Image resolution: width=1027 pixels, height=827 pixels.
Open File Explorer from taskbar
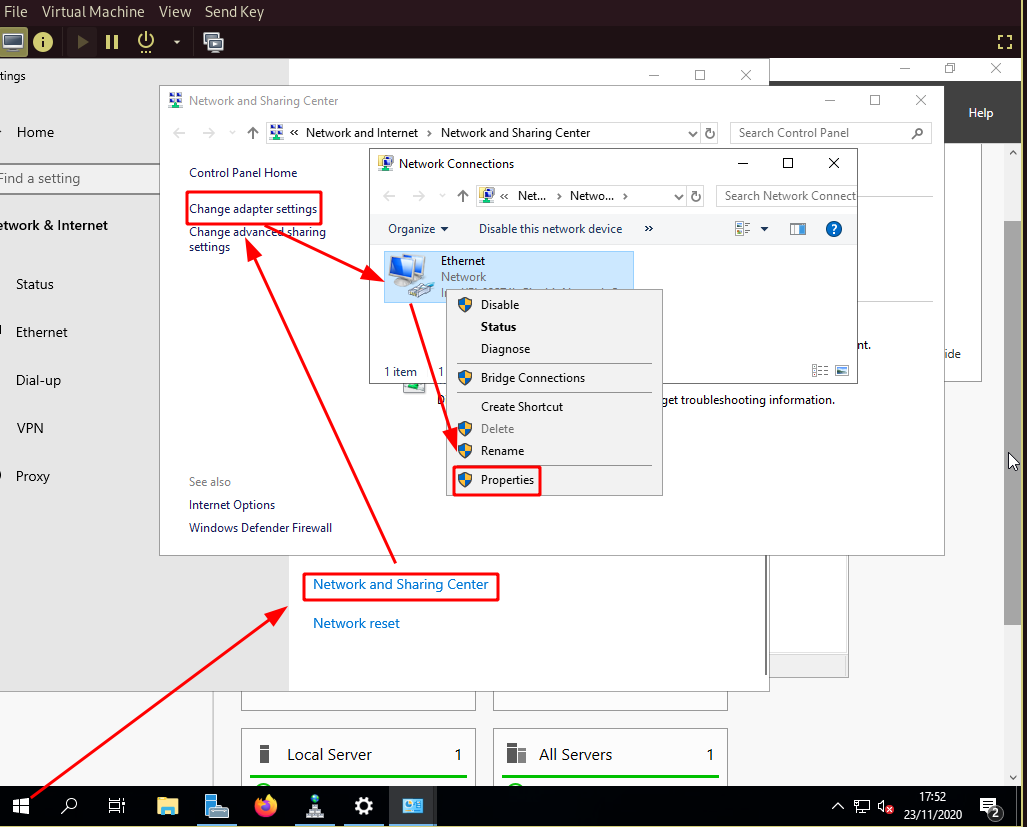(x=168, y=806)
